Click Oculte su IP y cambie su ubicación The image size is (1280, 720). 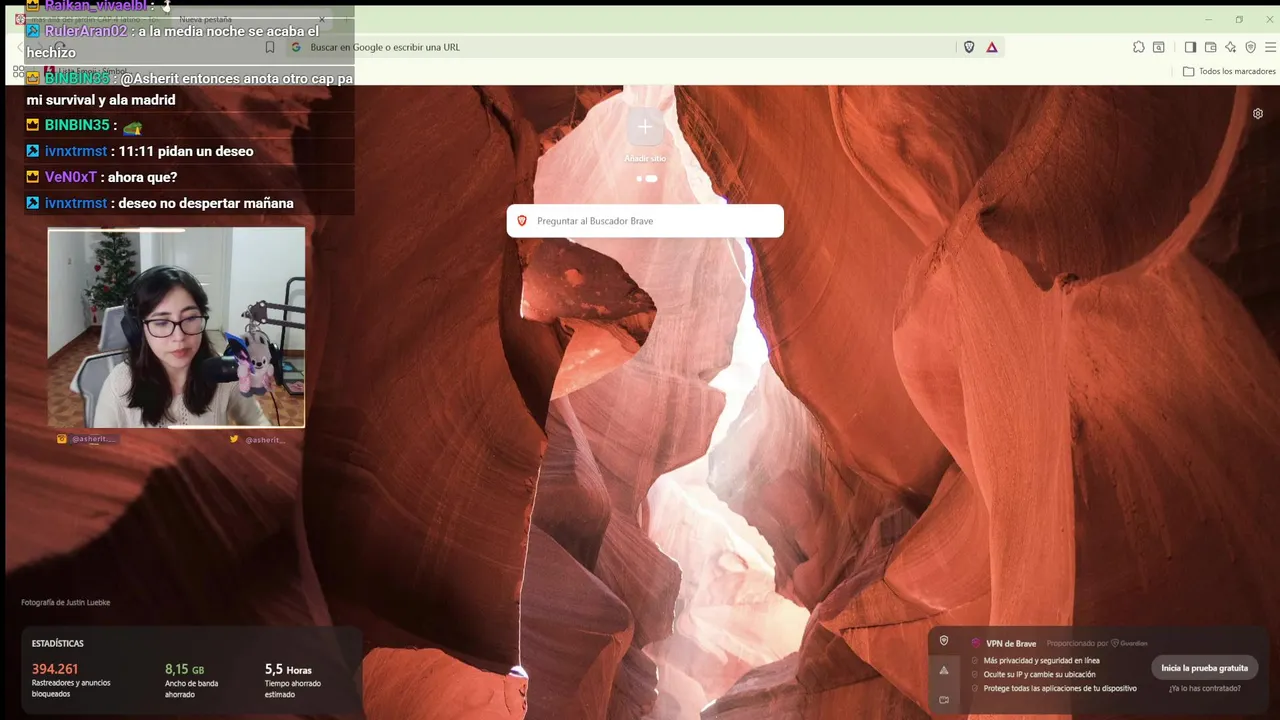pyautogui.click(x=1039, y=675)
